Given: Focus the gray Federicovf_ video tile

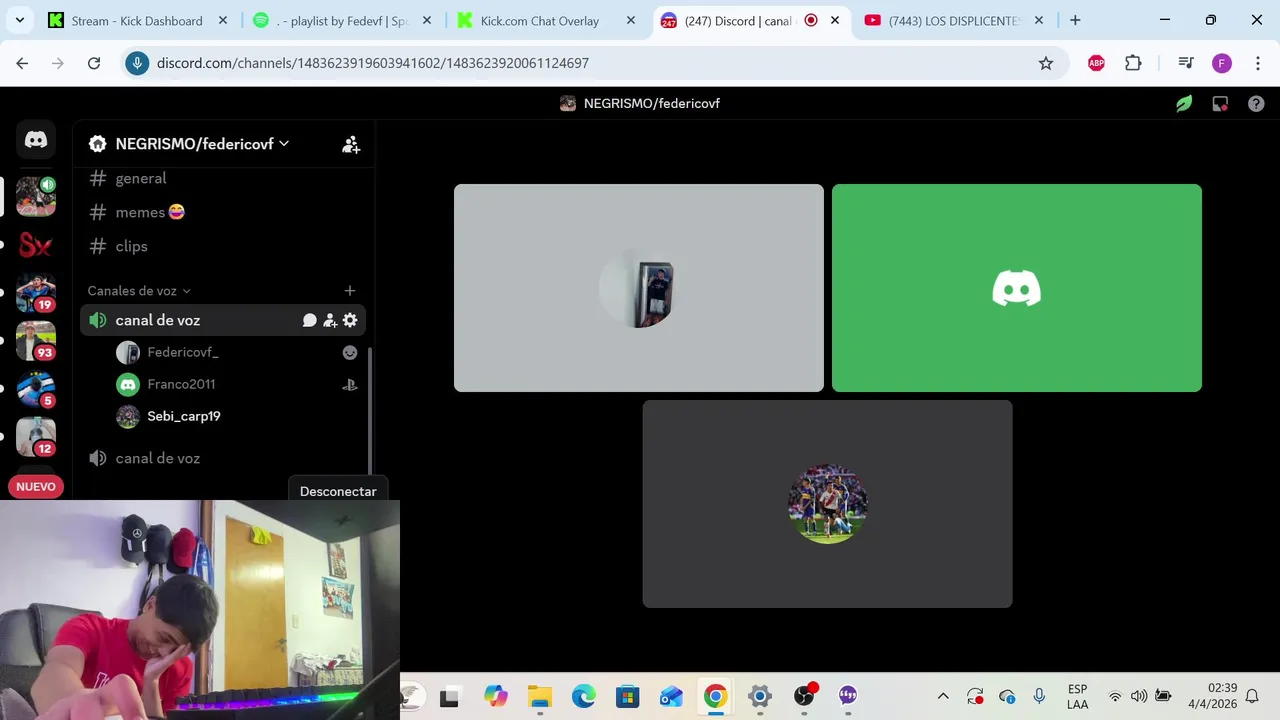Looking at the screenshot, I should pos(639,288).
